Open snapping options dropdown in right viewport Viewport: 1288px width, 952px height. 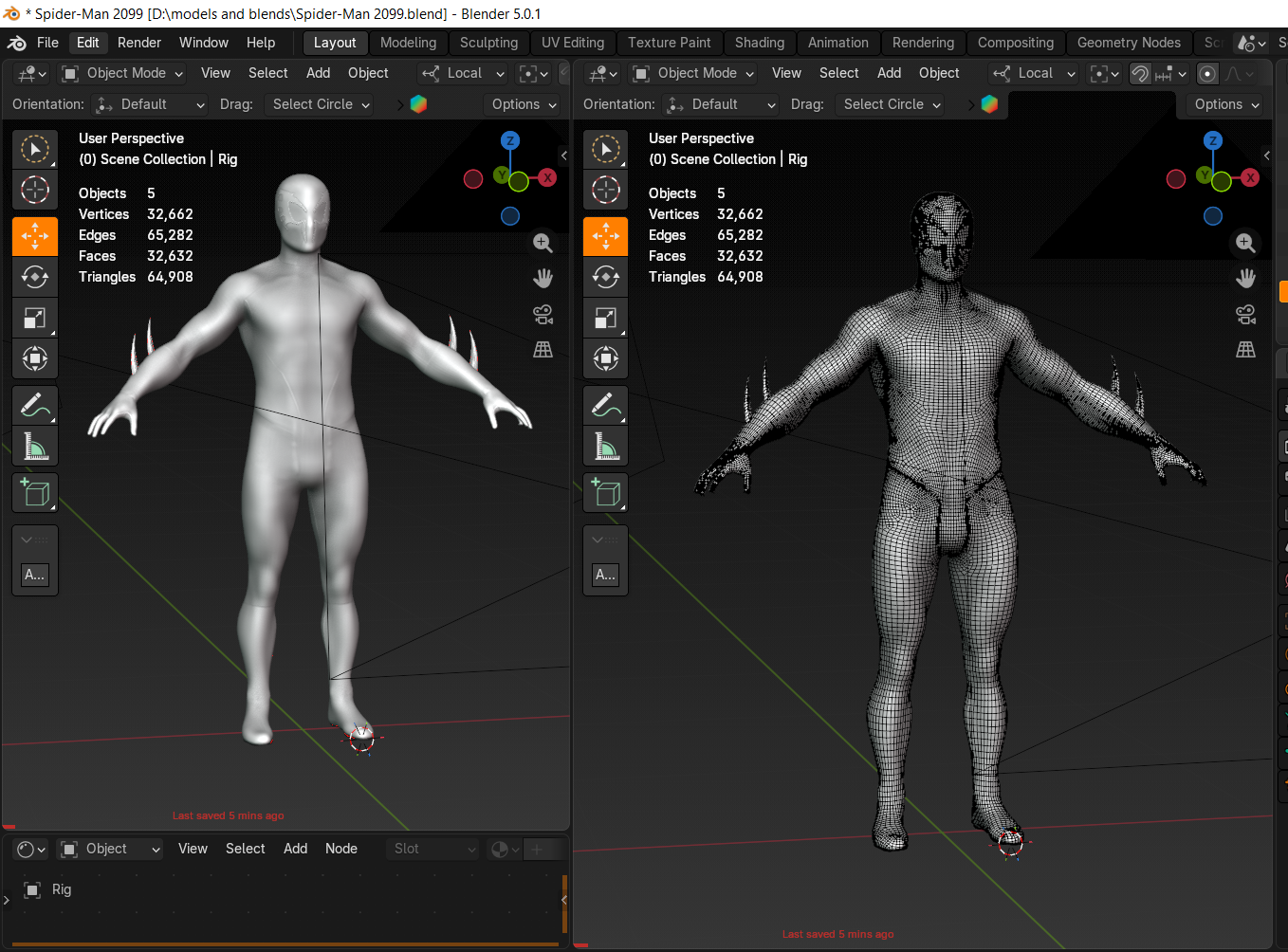(1171, 73)
